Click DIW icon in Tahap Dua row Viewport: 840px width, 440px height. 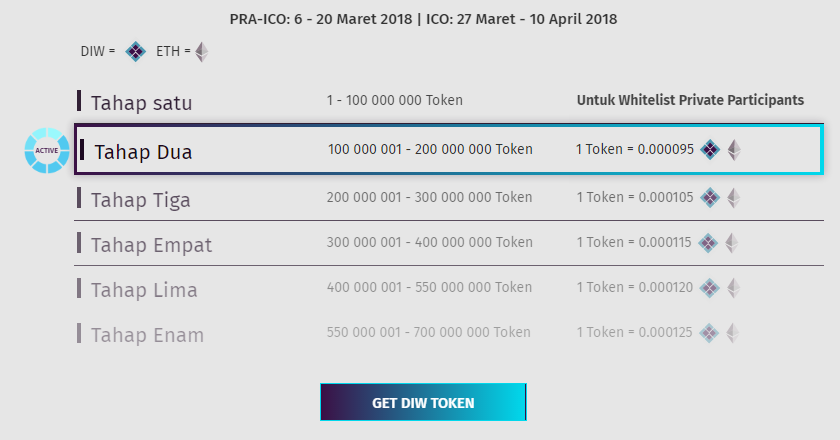point(710,150)
